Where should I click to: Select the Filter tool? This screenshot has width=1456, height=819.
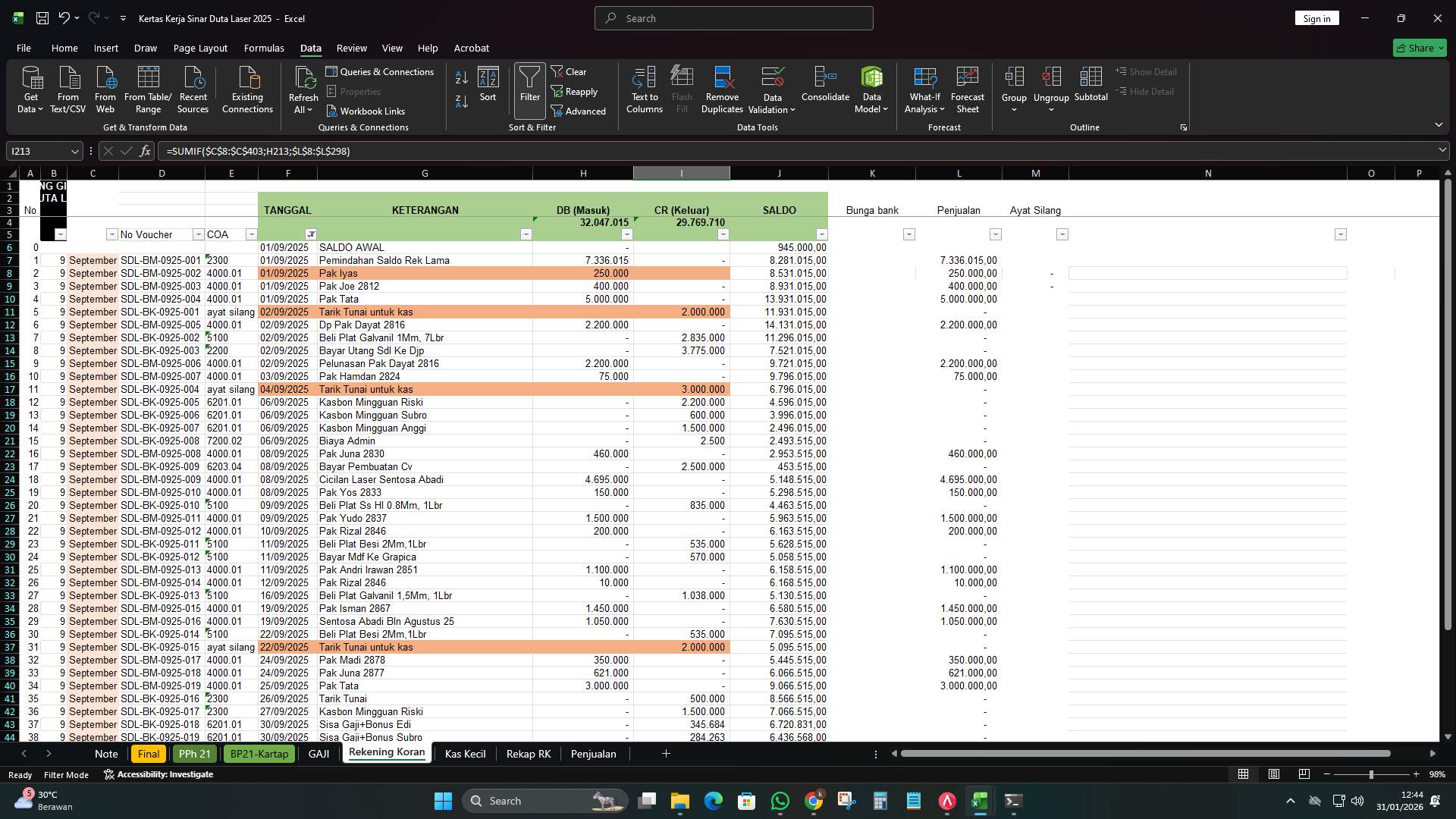click(529, 87)
